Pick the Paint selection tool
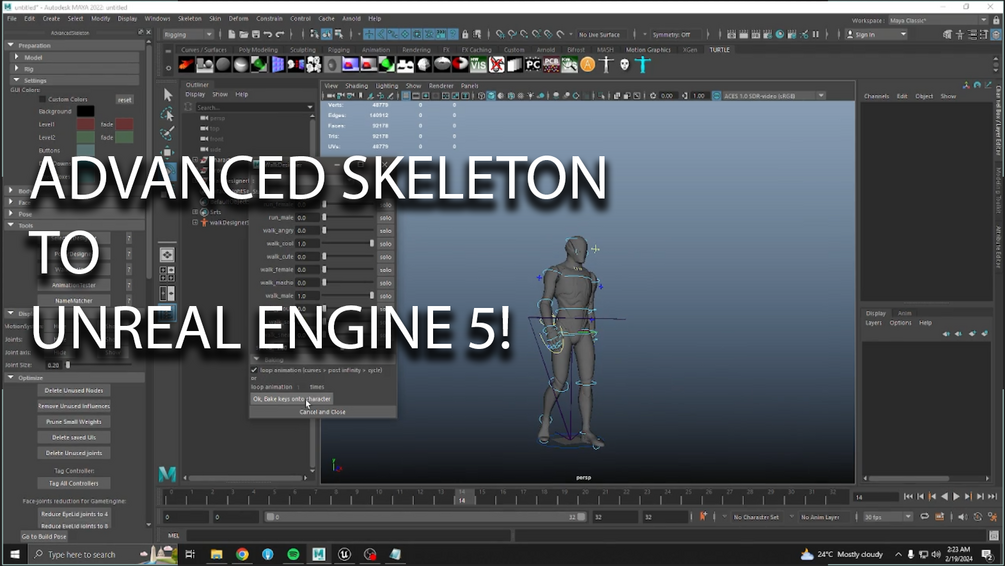The height and width of the screenshot is (566, 1005). (x=167, y=133)
